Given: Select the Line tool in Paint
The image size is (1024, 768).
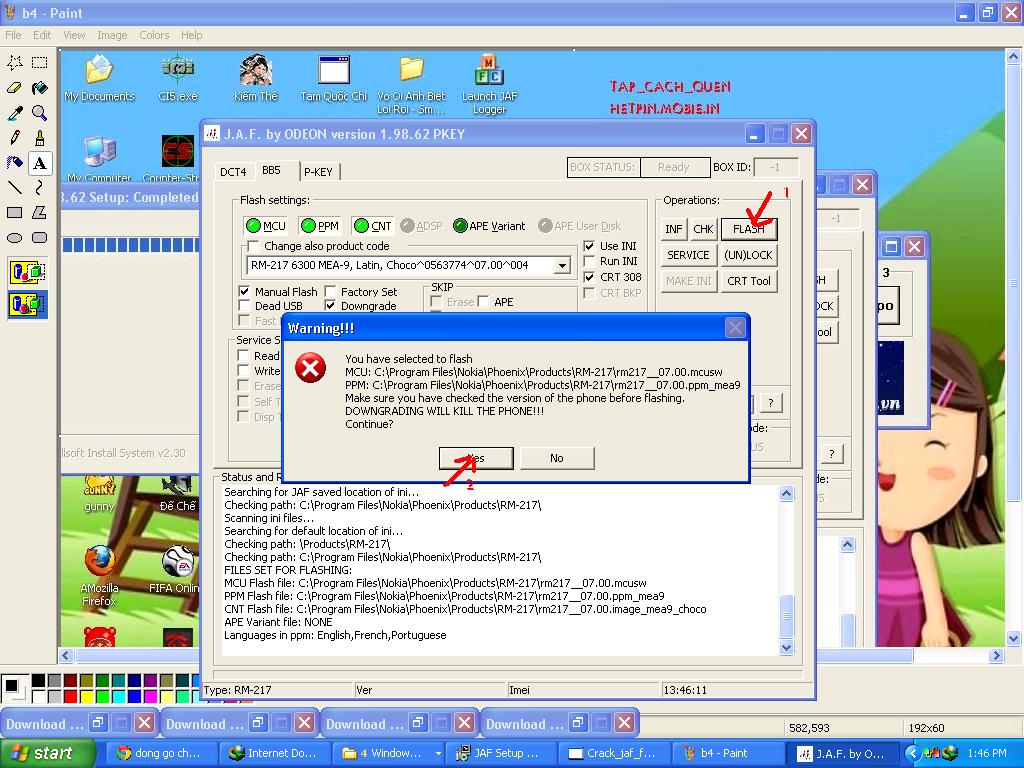Looking at the screenshot, I should [x=14, y=188].
